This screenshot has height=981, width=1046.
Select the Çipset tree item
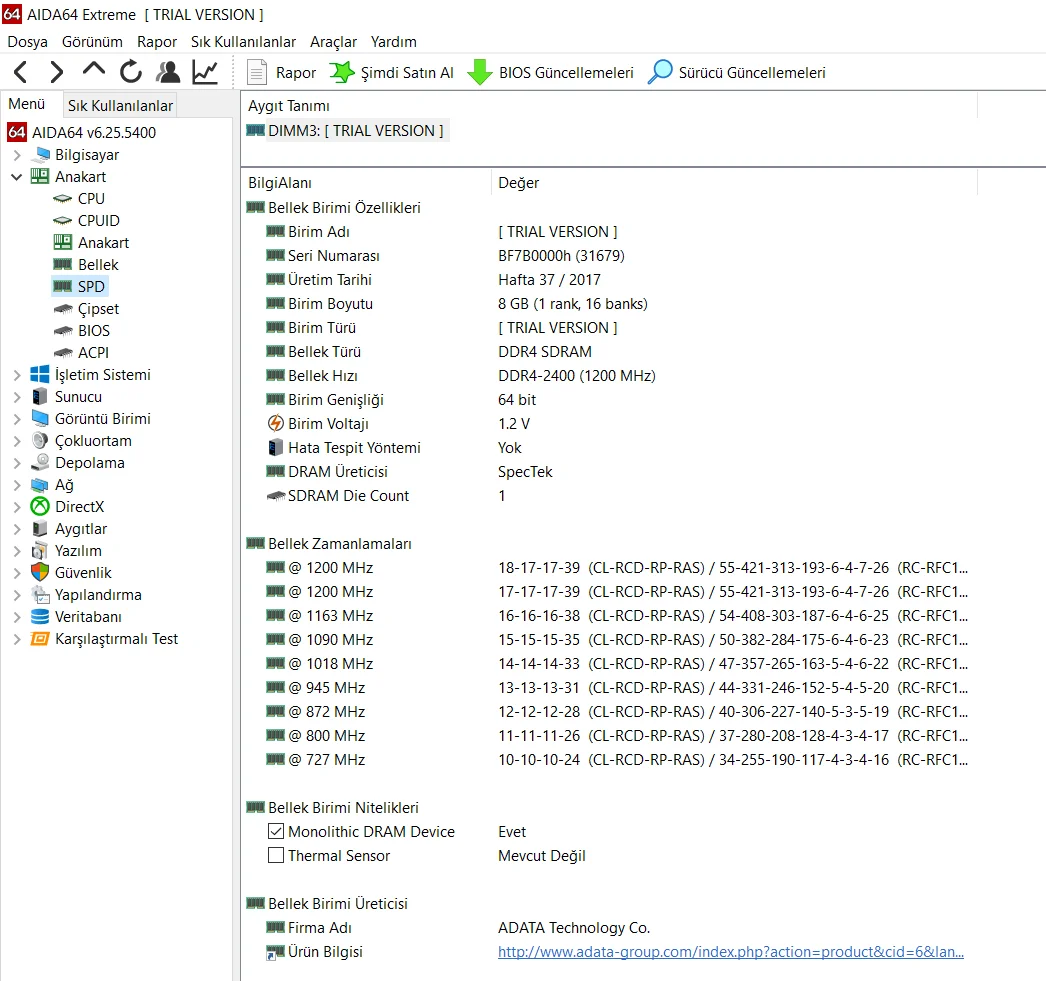click(x=98, y=309)
